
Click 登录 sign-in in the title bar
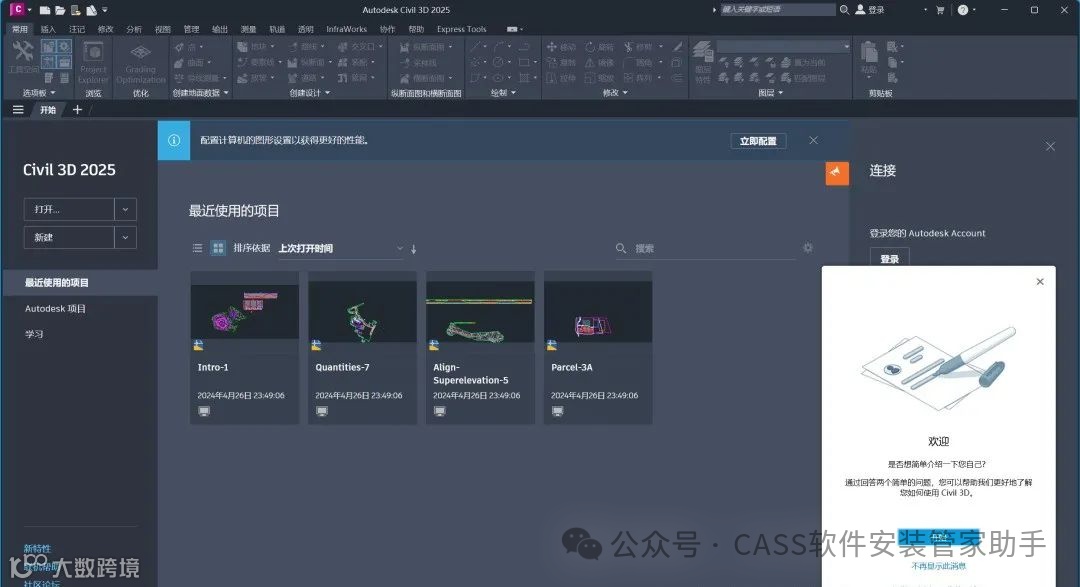click(x=870, y=10)
